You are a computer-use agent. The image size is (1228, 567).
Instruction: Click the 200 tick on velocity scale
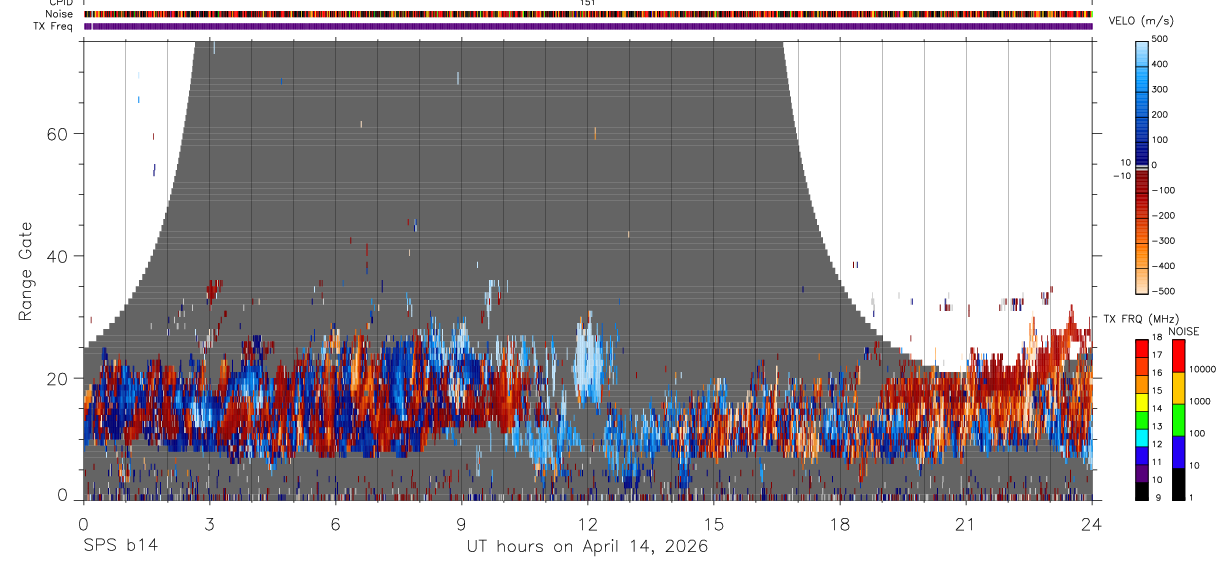coord(1160,114)
